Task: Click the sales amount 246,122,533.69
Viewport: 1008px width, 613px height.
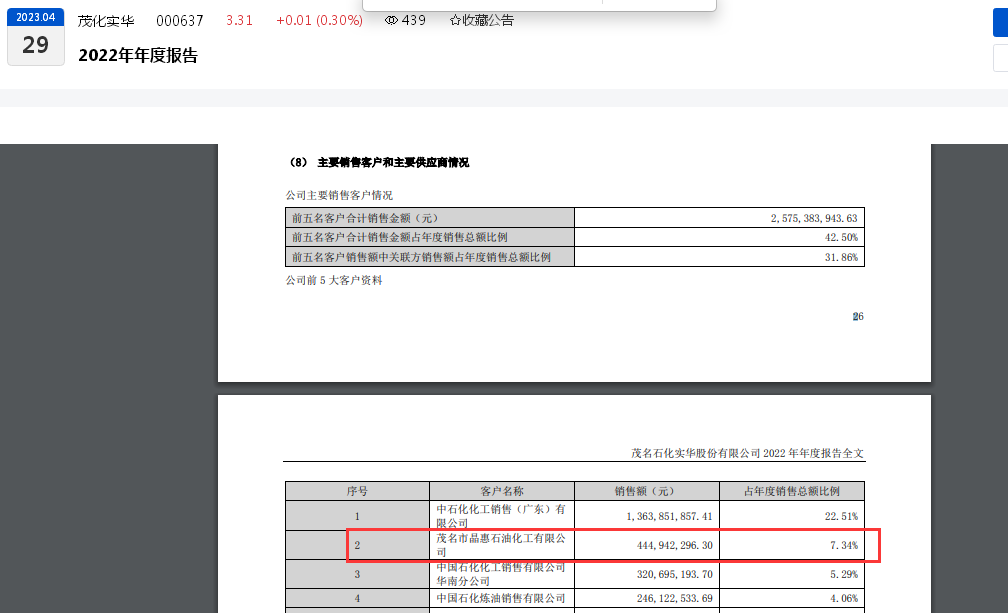Action: click(675, 598)
